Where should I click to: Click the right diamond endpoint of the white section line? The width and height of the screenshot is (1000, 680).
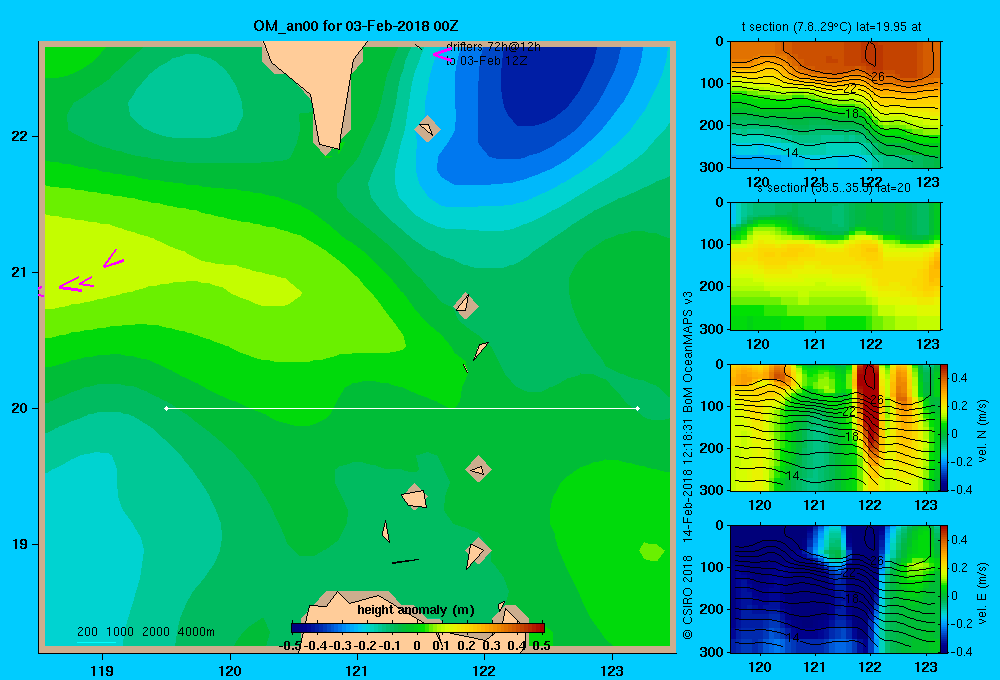click(x=638, y=408)
